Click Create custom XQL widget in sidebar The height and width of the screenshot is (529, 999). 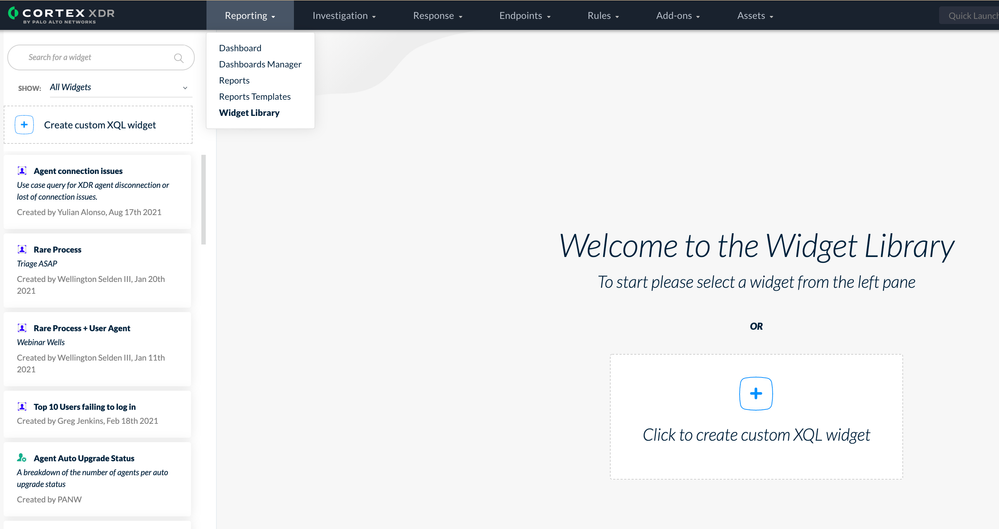tap(98, 125)
